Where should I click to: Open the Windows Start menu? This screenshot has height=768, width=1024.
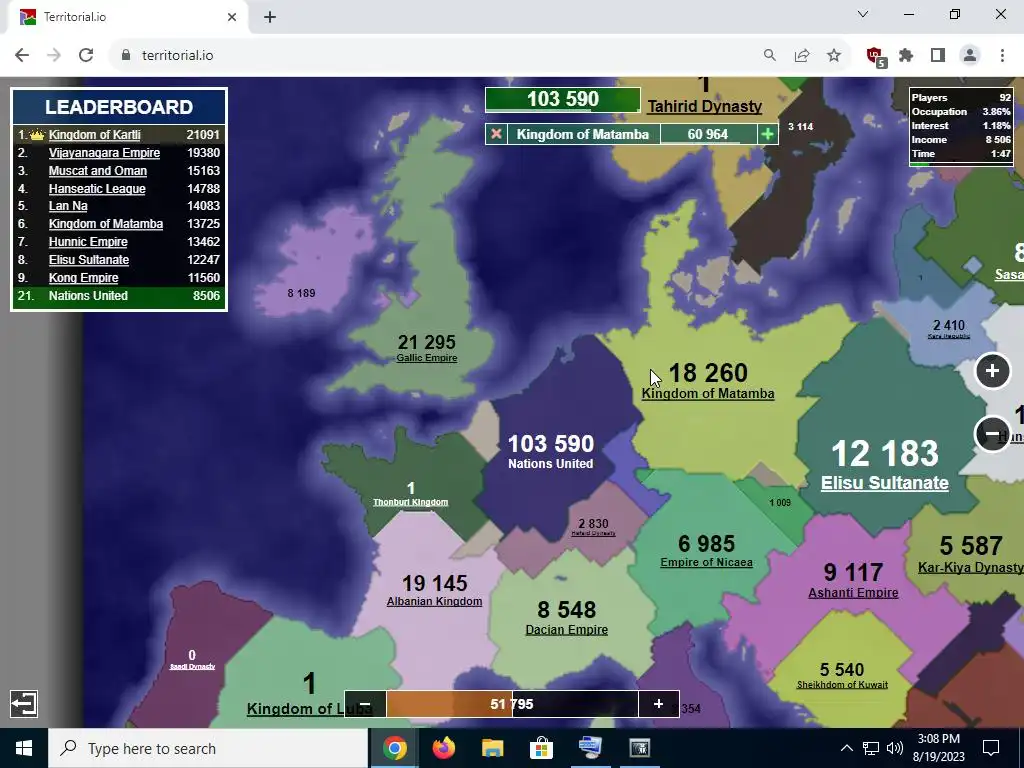click(24, 748)
